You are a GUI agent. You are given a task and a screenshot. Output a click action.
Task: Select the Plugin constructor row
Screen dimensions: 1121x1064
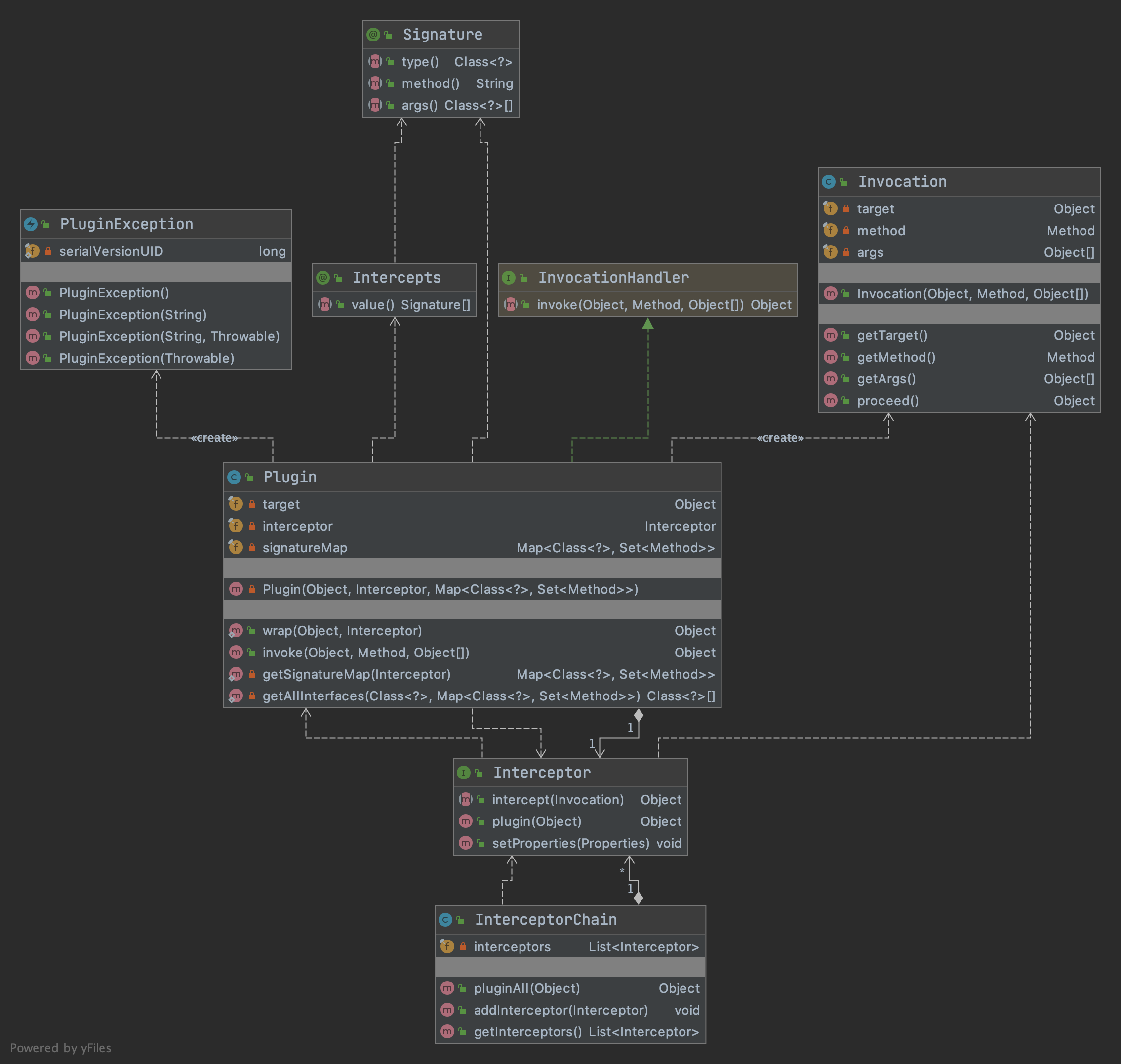click(472, 589)
